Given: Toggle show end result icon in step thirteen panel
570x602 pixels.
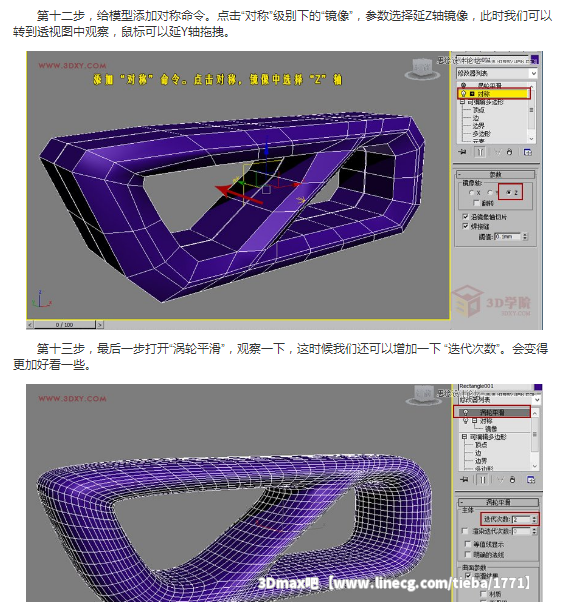Looking at the screenshot, I should [482, 480].
